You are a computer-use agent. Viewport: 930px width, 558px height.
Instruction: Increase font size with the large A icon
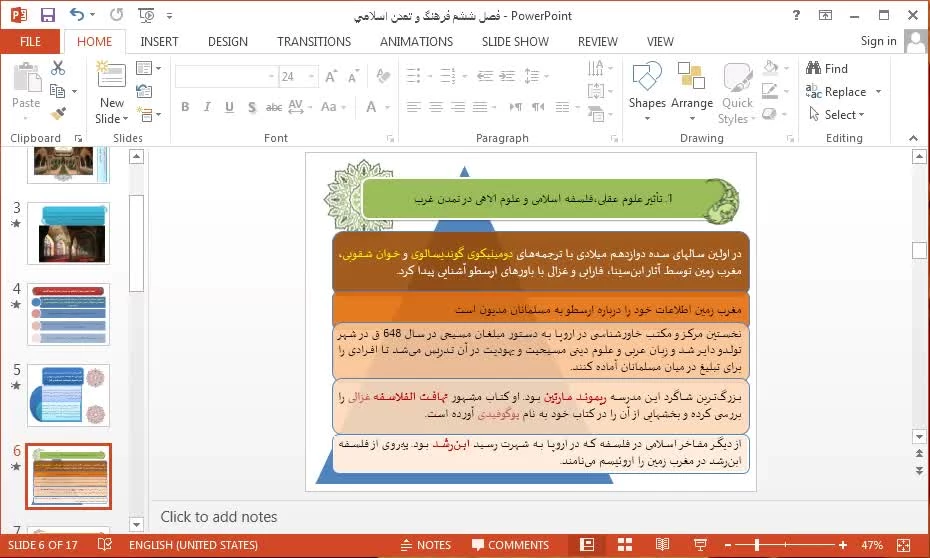click(331, 76)
